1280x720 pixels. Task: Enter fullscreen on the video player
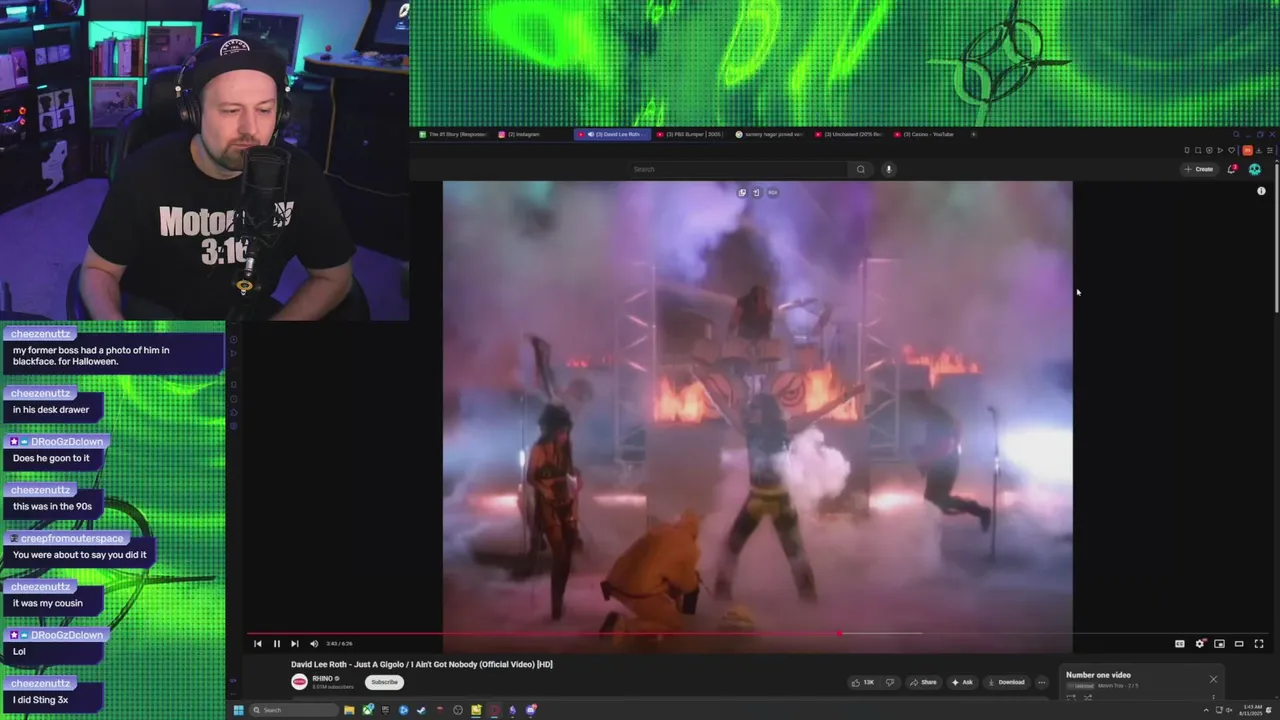click(1259, 644)
